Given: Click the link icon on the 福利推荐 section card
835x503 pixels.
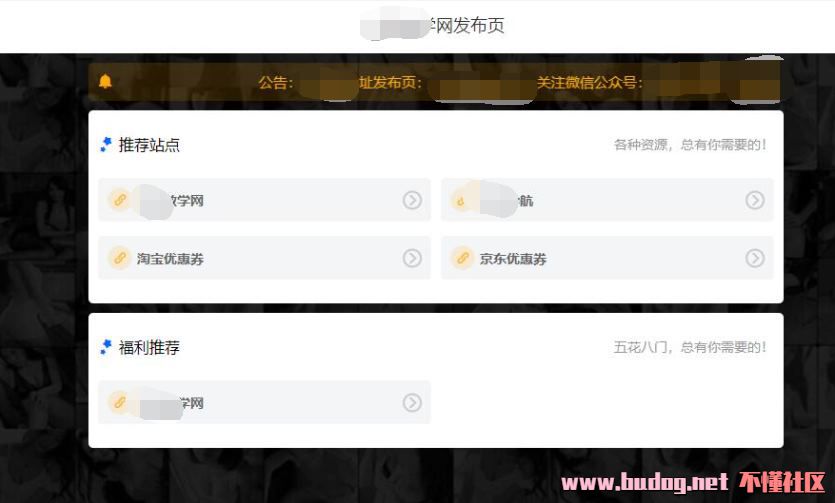Looking at the screenshot, I should point(120,402).
